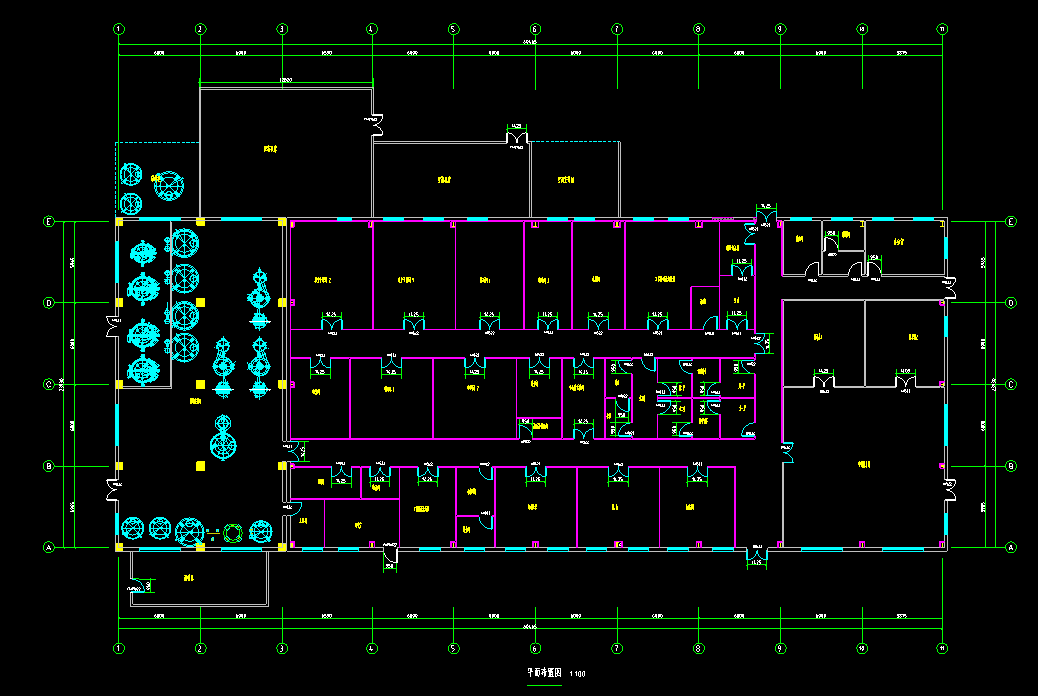Screen dimensions: 1038x696
Task: Select grid axis bubble 6 at top
Action: 535,30
